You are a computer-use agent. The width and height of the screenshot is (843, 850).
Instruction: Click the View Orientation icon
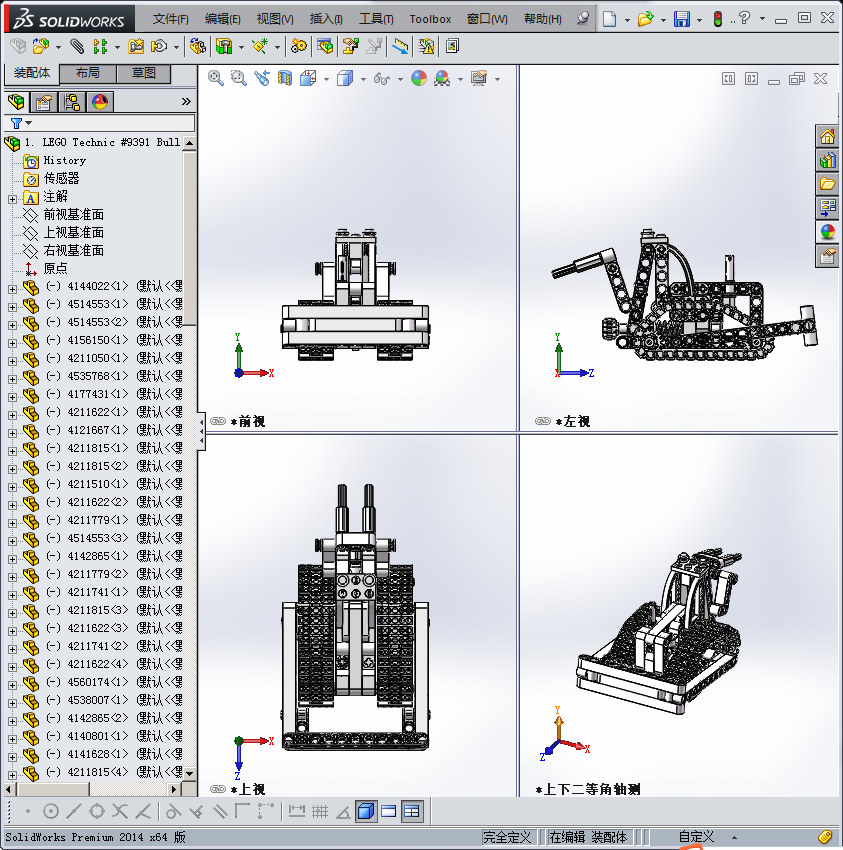308,78
